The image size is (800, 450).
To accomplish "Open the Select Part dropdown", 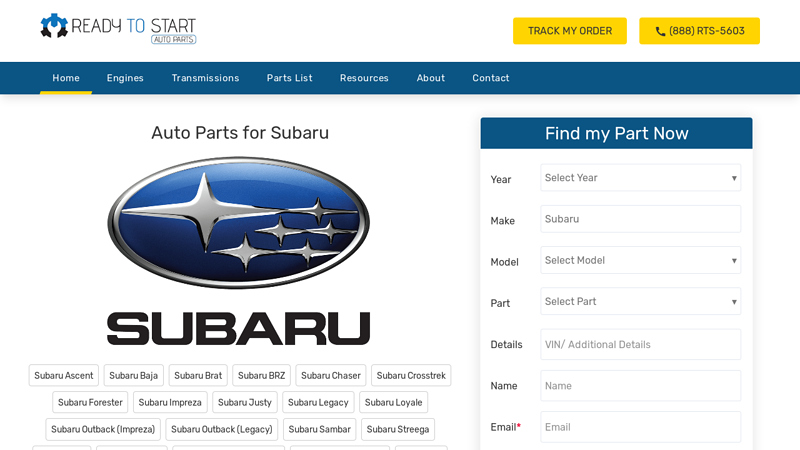I will (640, 302).
